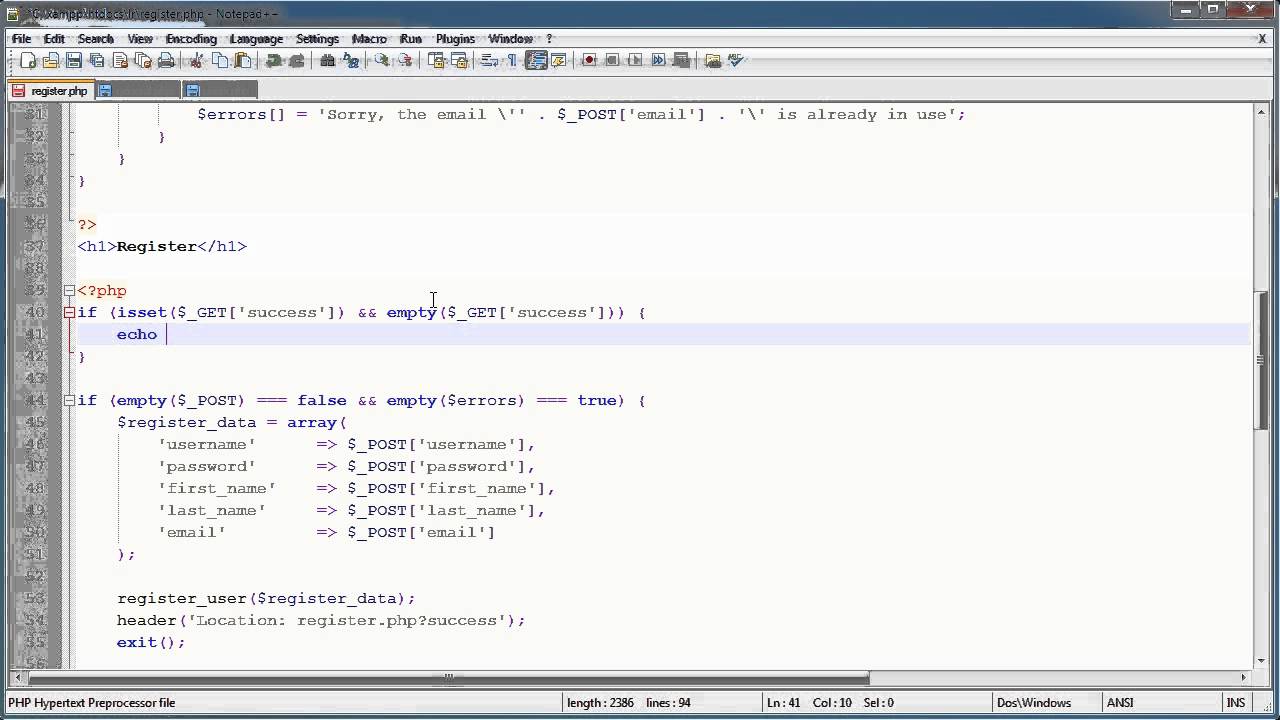Toggle INS insert mode in status bar
This screenshot has height=720, width=1280.
1235,703
